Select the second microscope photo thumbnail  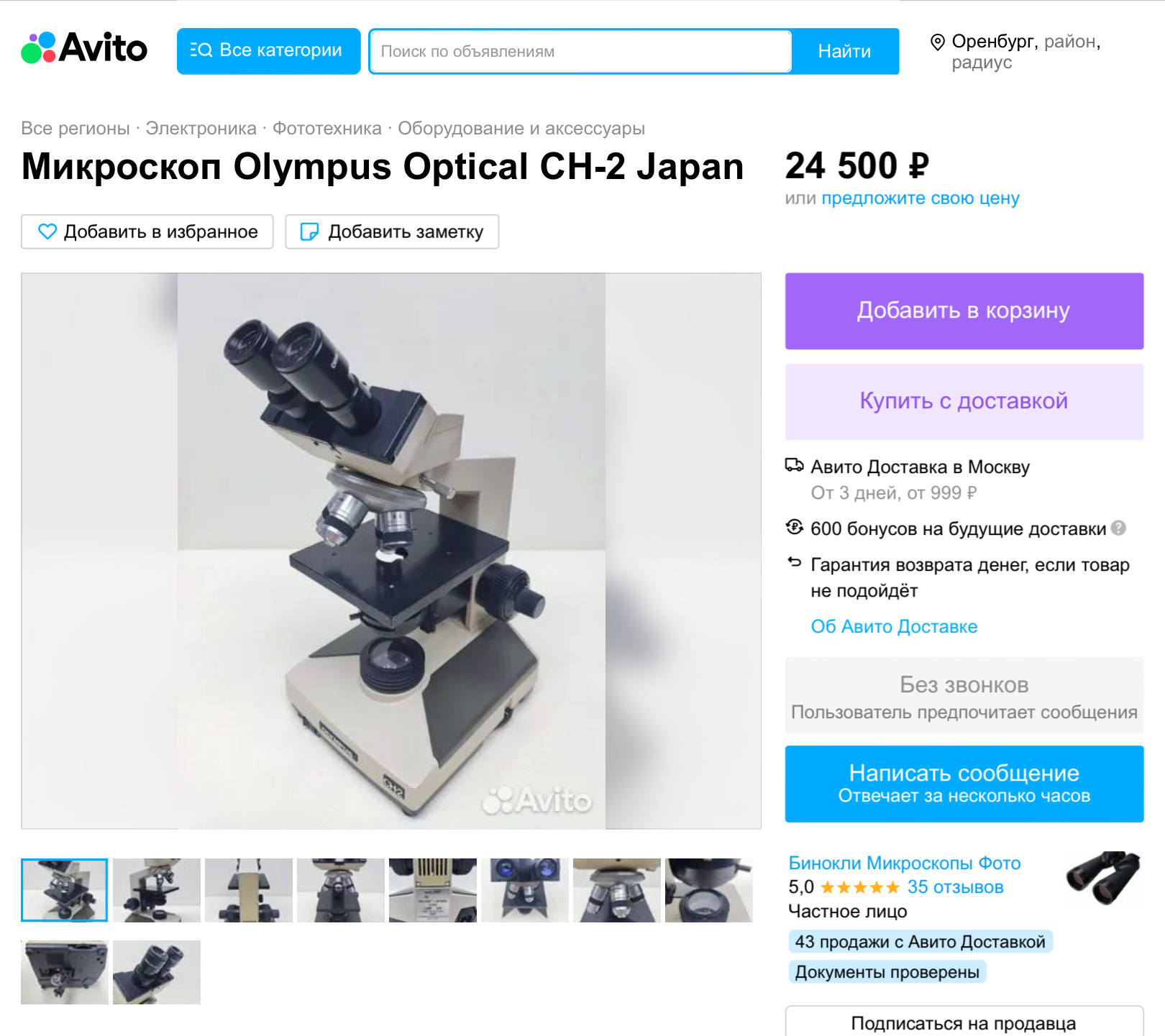tap(157, 890)
